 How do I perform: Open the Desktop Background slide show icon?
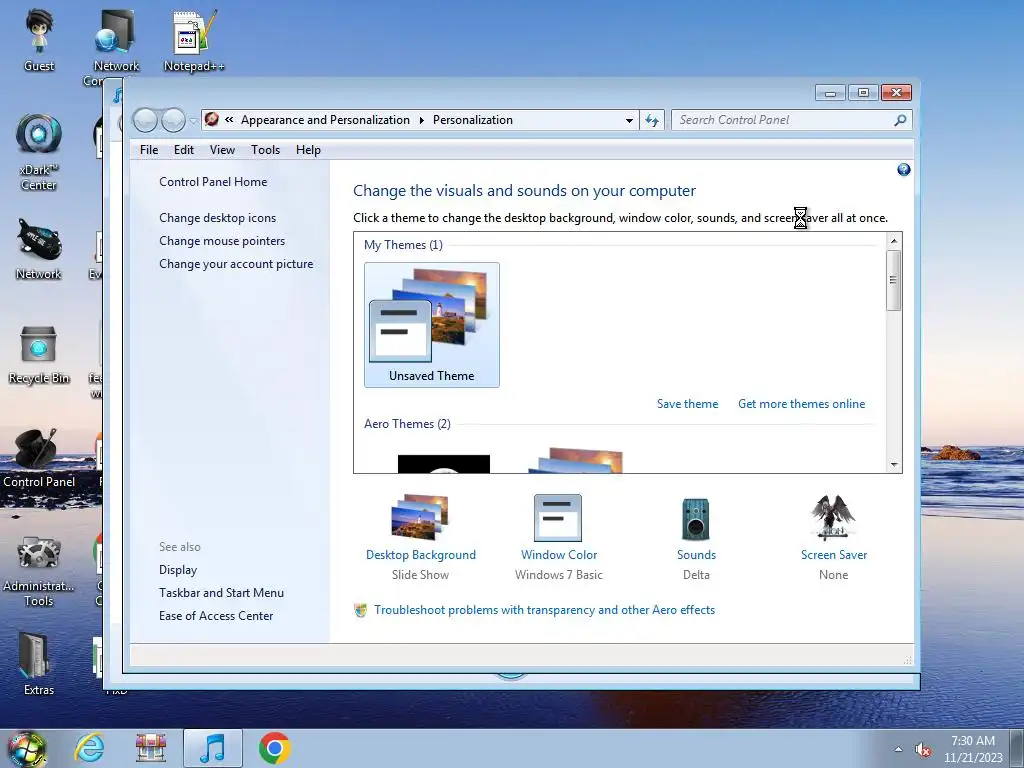[420, 517]
